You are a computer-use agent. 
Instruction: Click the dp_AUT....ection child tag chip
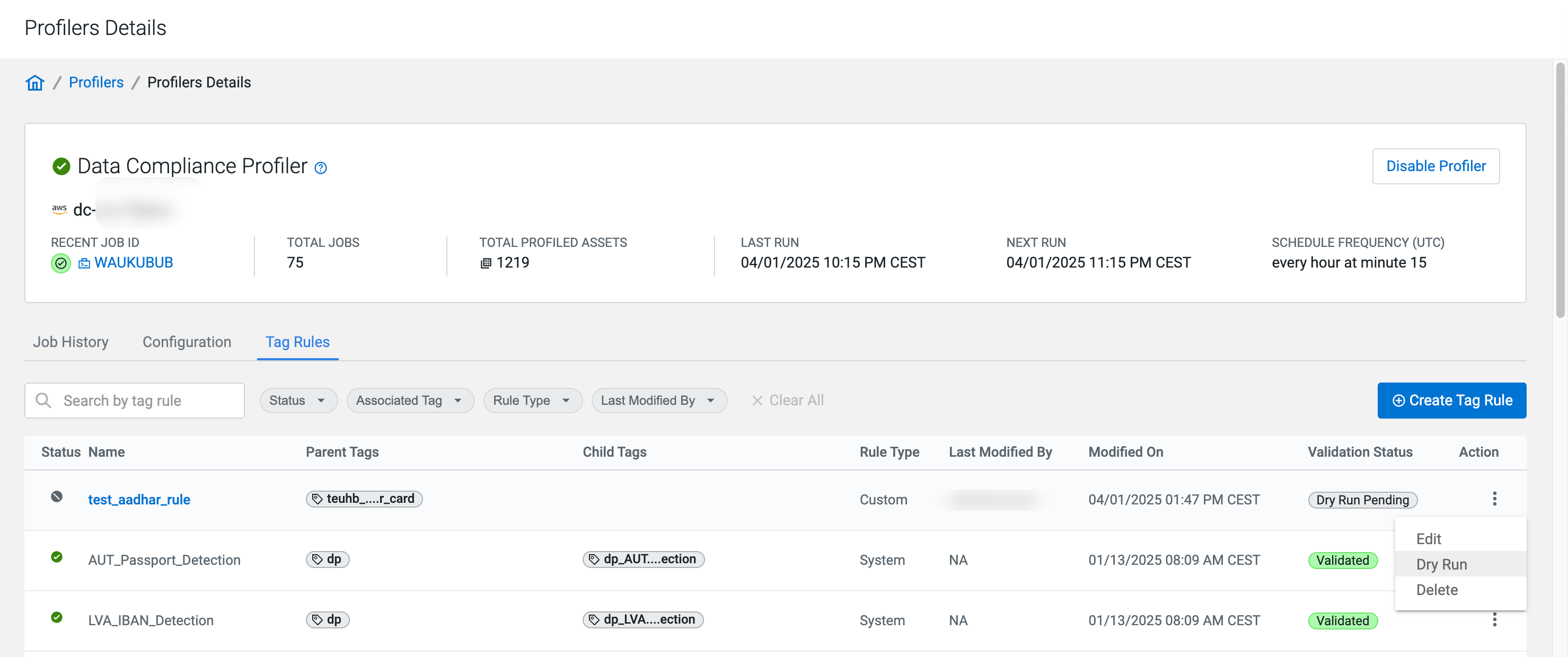(x=644, y=559)
